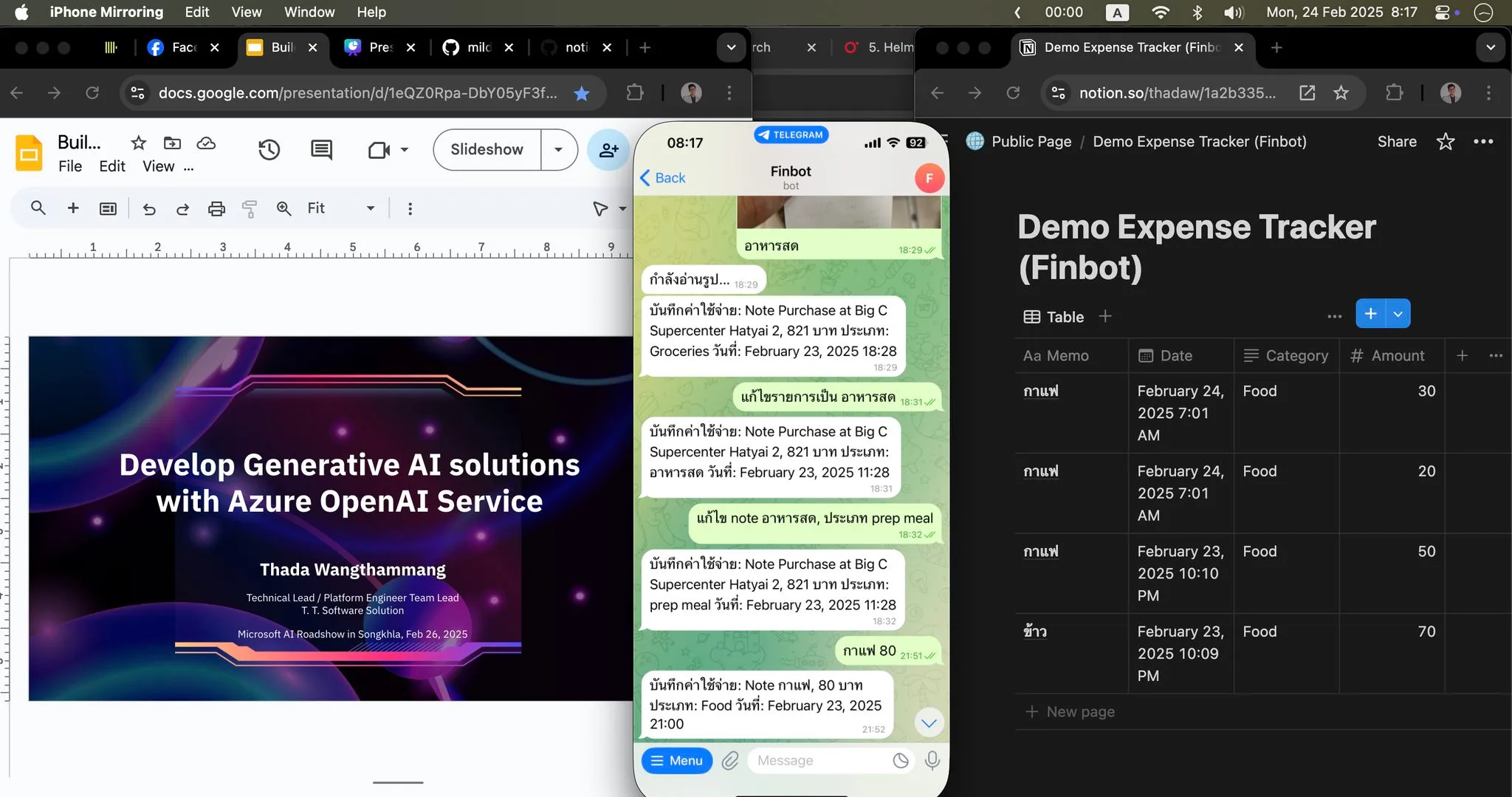This screenshot has width=1512, height=797.
Task: Expand camera meeting dropdown arrow in Slides
Action: (x=405, y=150)
